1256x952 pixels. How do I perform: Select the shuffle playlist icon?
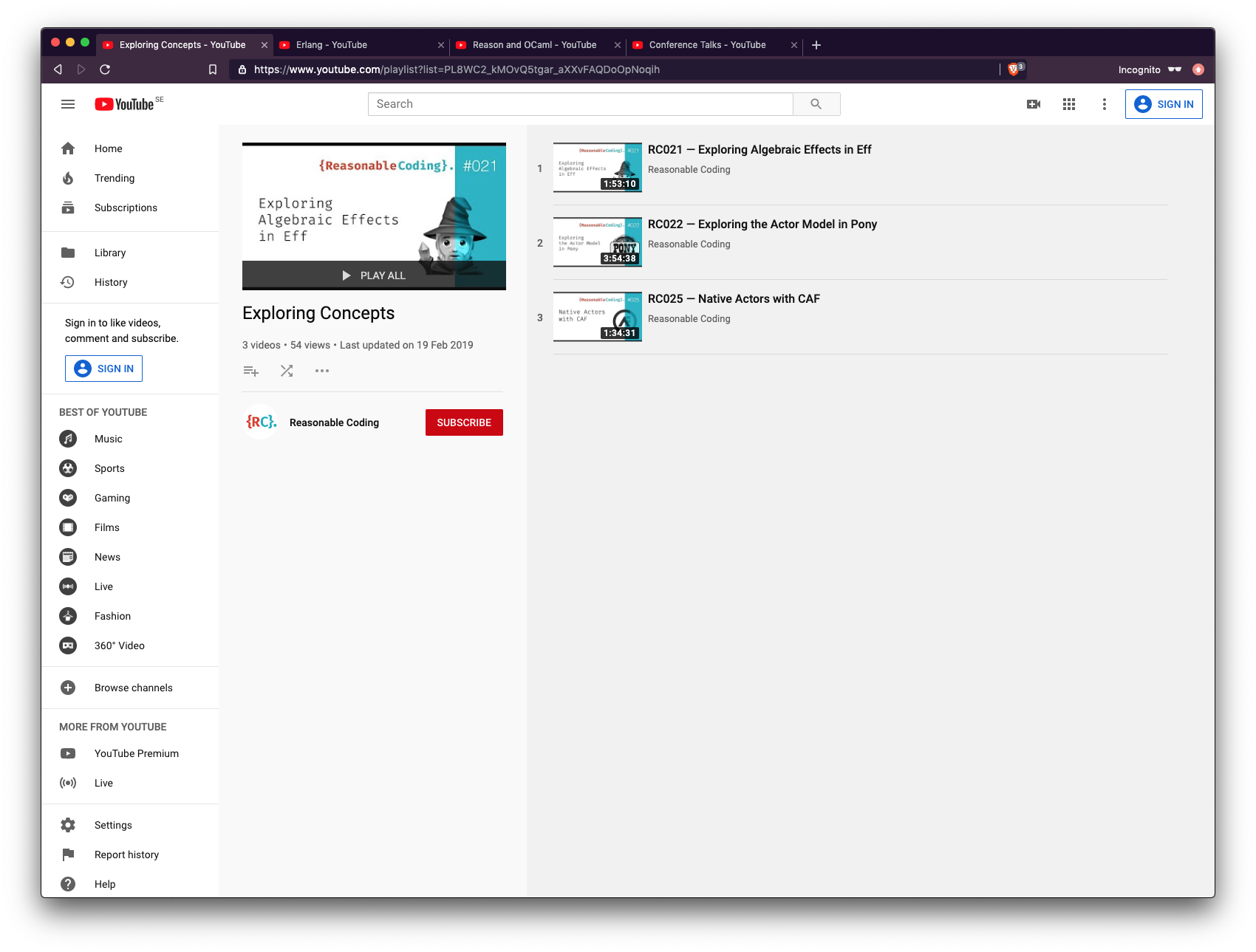[x=287, y=371]
